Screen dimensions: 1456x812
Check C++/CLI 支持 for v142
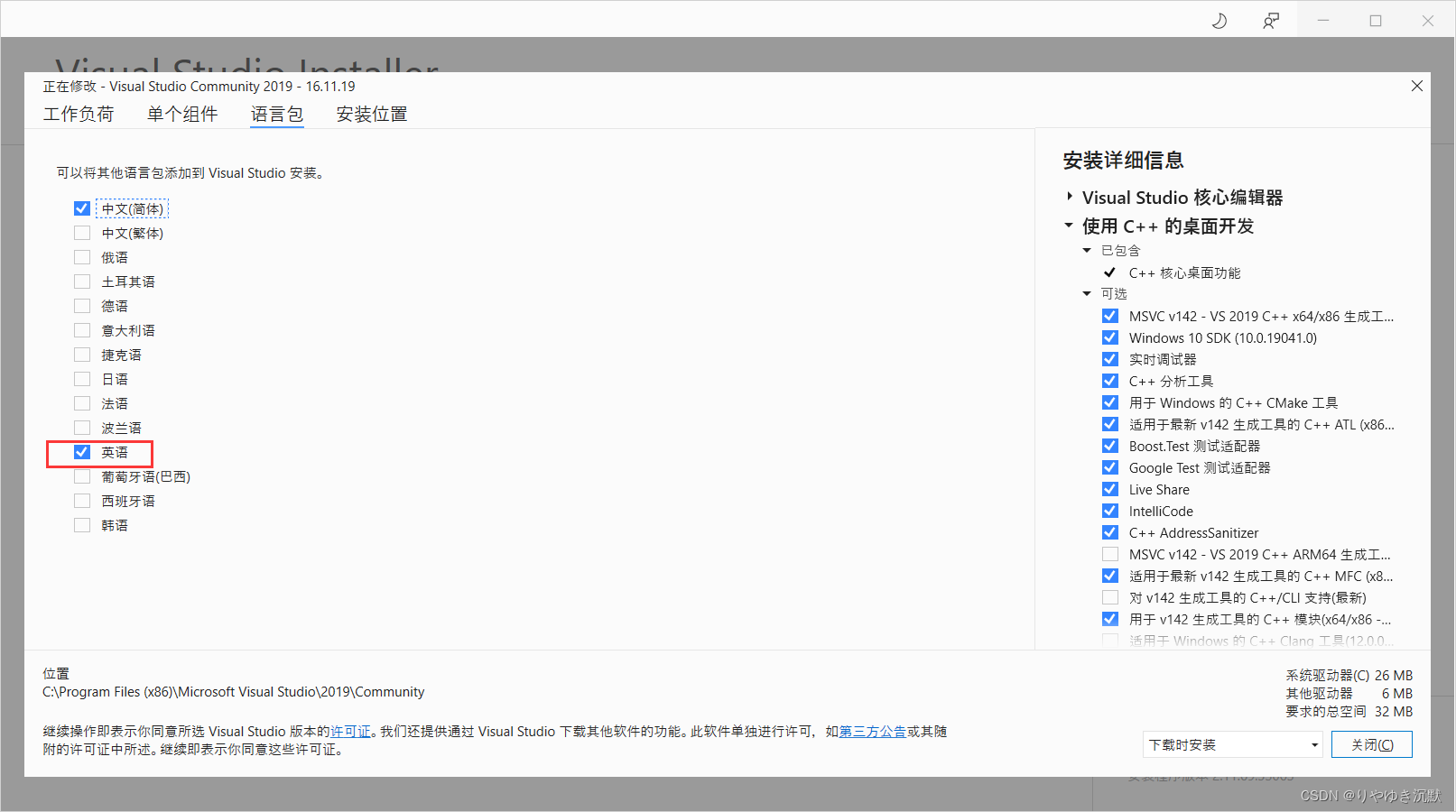point(1110,597)
